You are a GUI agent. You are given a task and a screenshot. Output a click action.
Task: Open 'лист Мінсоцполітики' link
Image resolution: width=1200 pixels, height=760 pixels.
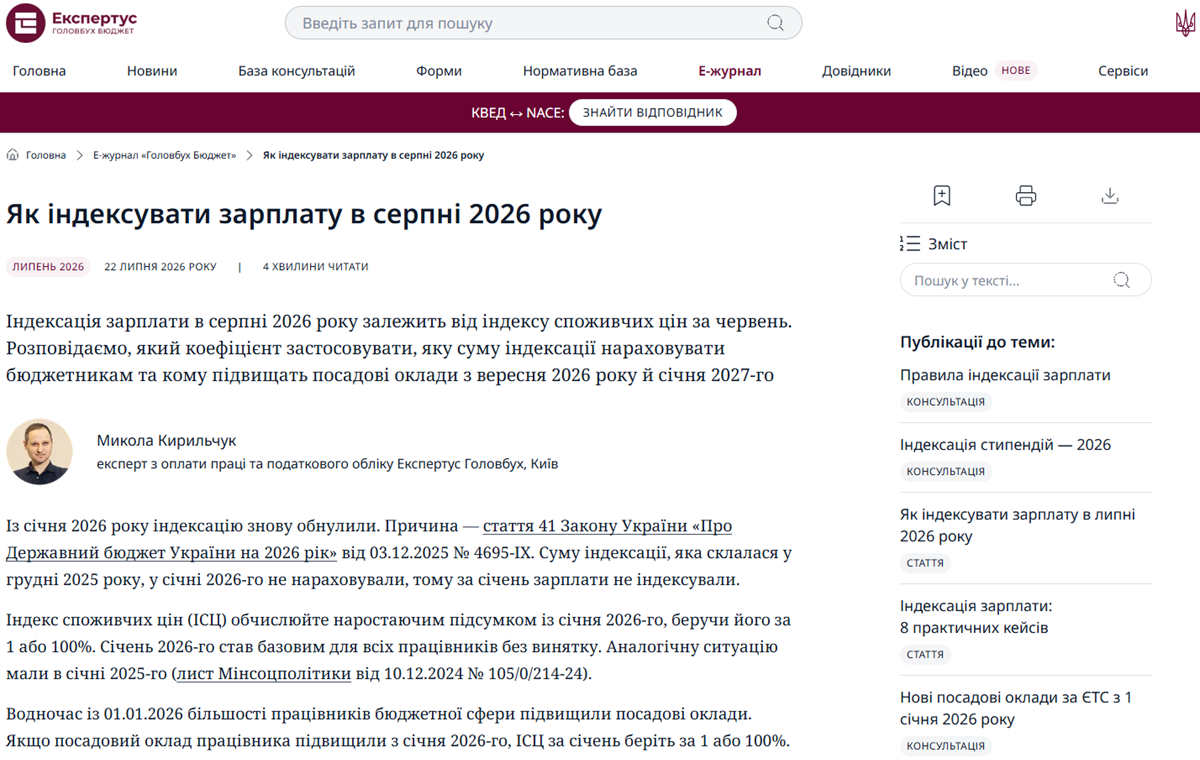click(x=263, y=674)
